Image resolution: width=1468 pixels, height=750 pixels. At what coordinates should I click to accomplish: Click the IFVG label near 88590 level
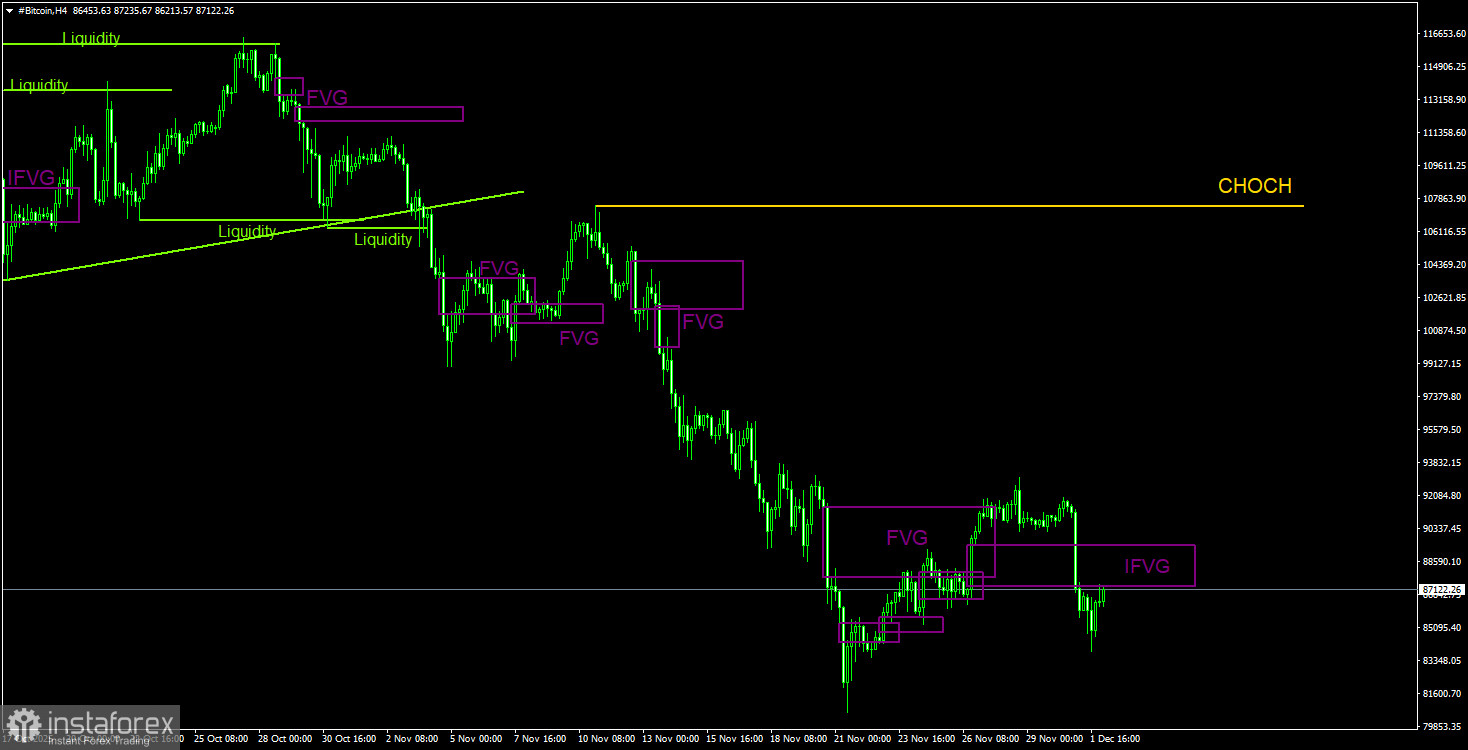(1146, 567)
